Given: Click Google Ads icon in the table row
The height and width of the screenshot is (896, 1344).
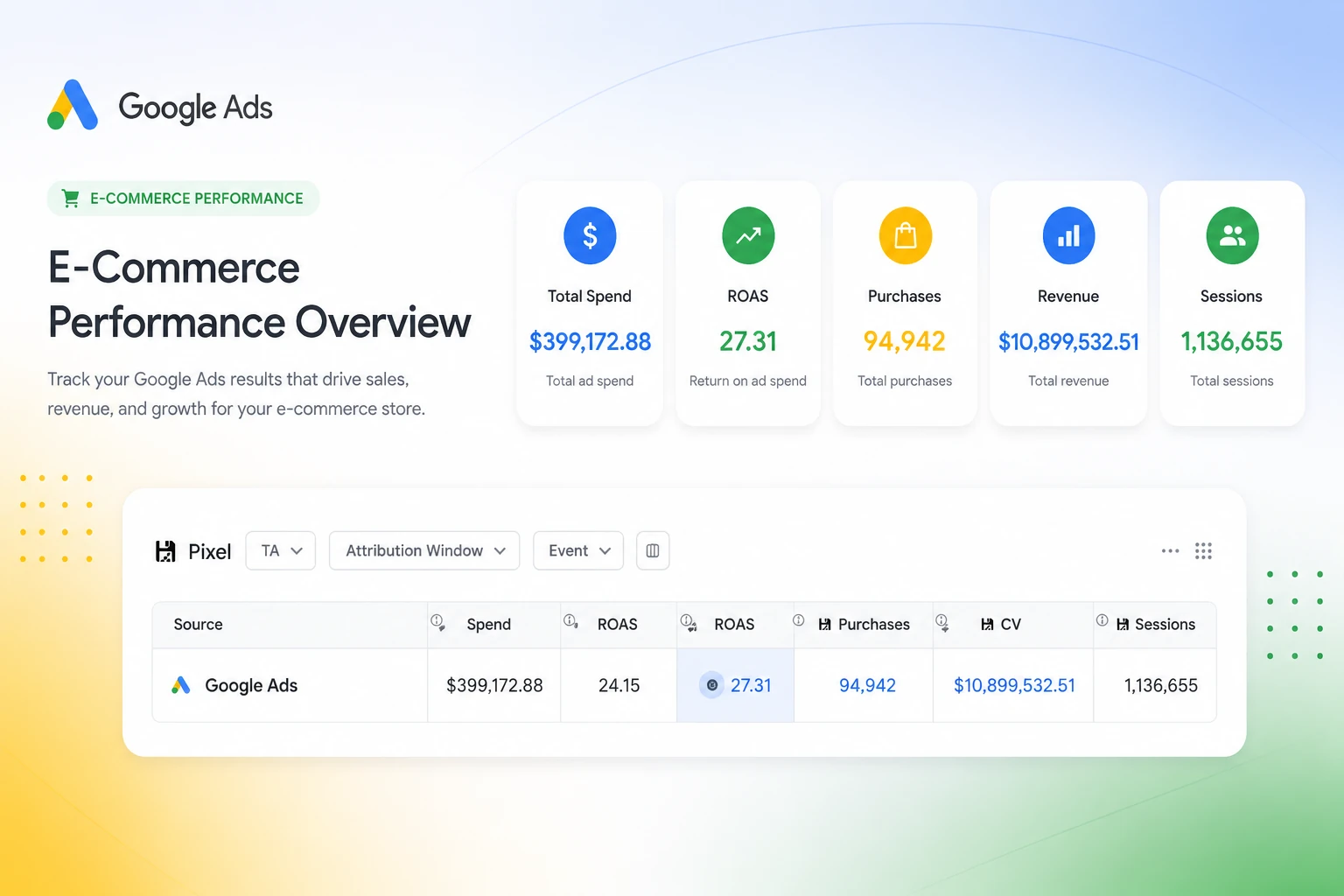Looking at the screenshot, I should click(181, 685).
